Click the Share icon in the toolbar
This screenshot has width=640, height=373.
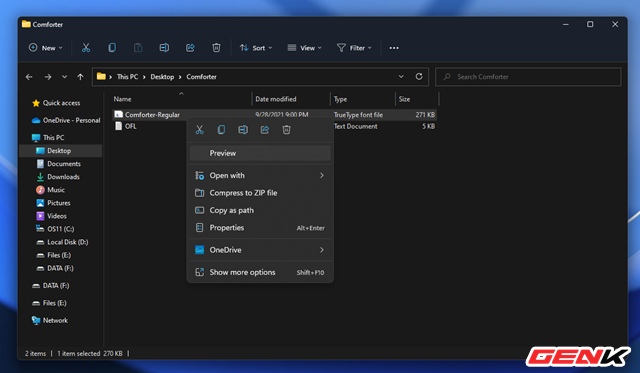(190, 48)
